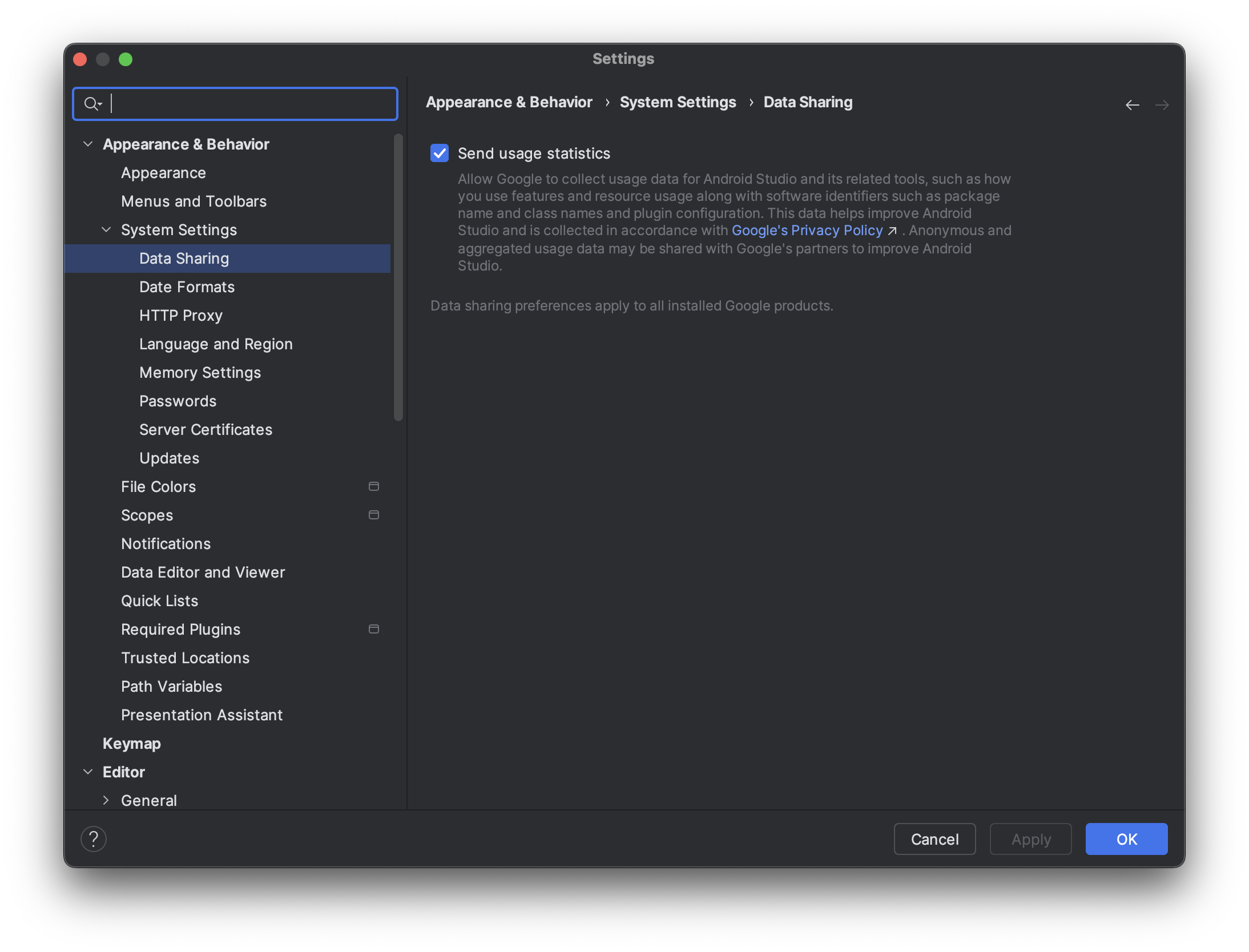Open Google's Privacy Policy link
This screenshot has height=952, width=1249.
pyautogui.click(x=807, y=231)
